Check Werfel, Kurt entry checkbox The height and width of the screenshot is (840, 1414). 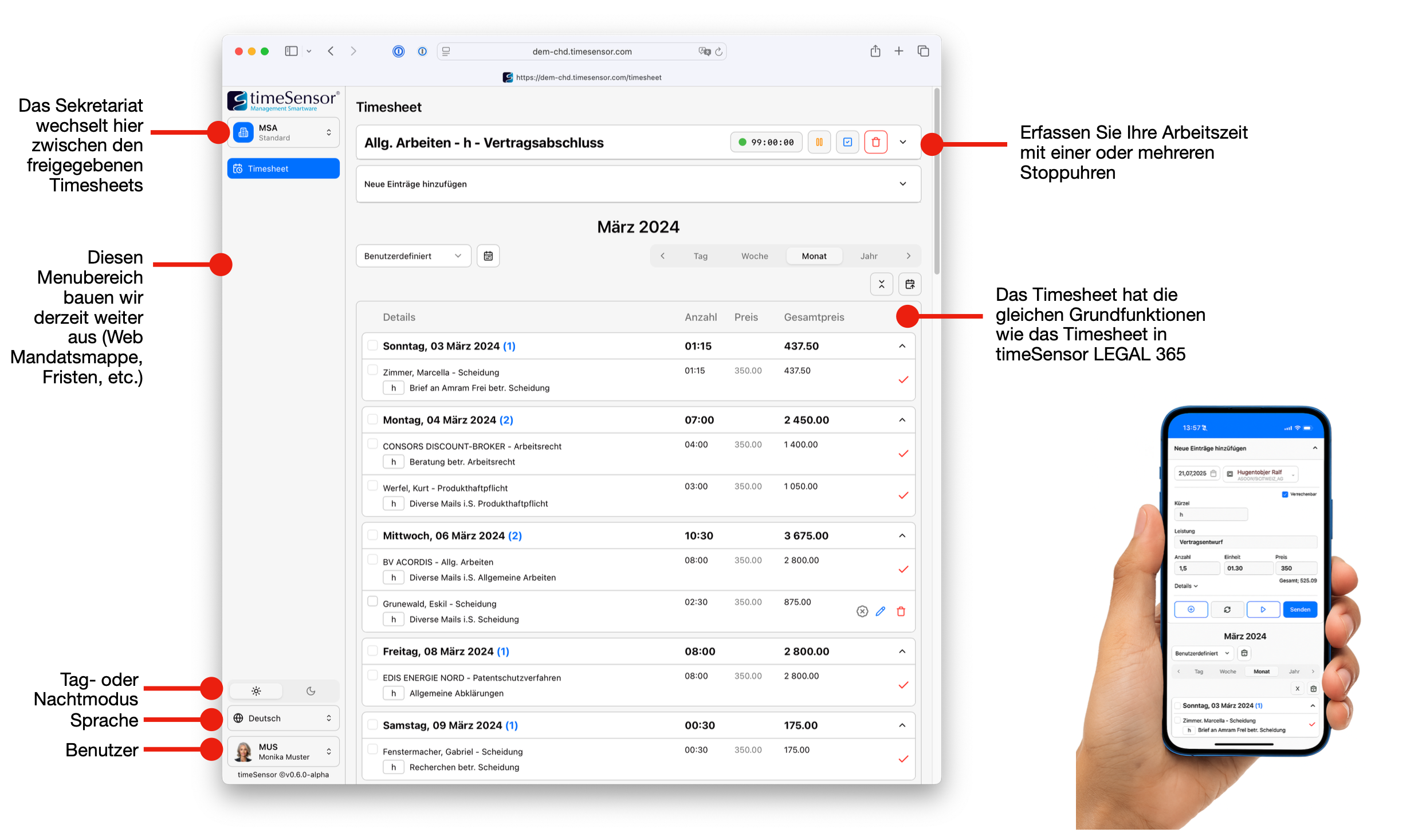[x=372, y=486]
